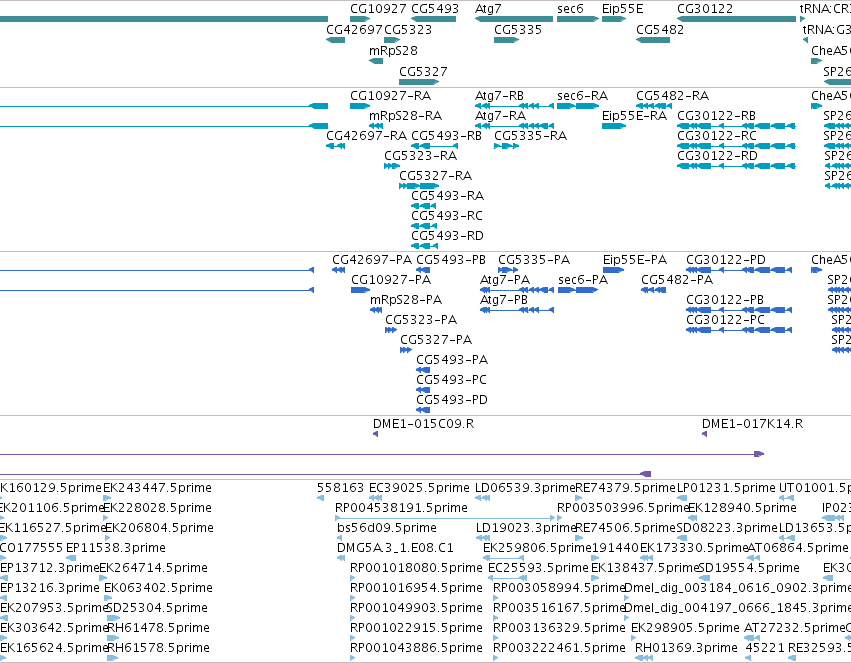Viewport: 851px width, 663px height.
Task: Click gene CG5482
Action: click(653, 40)
